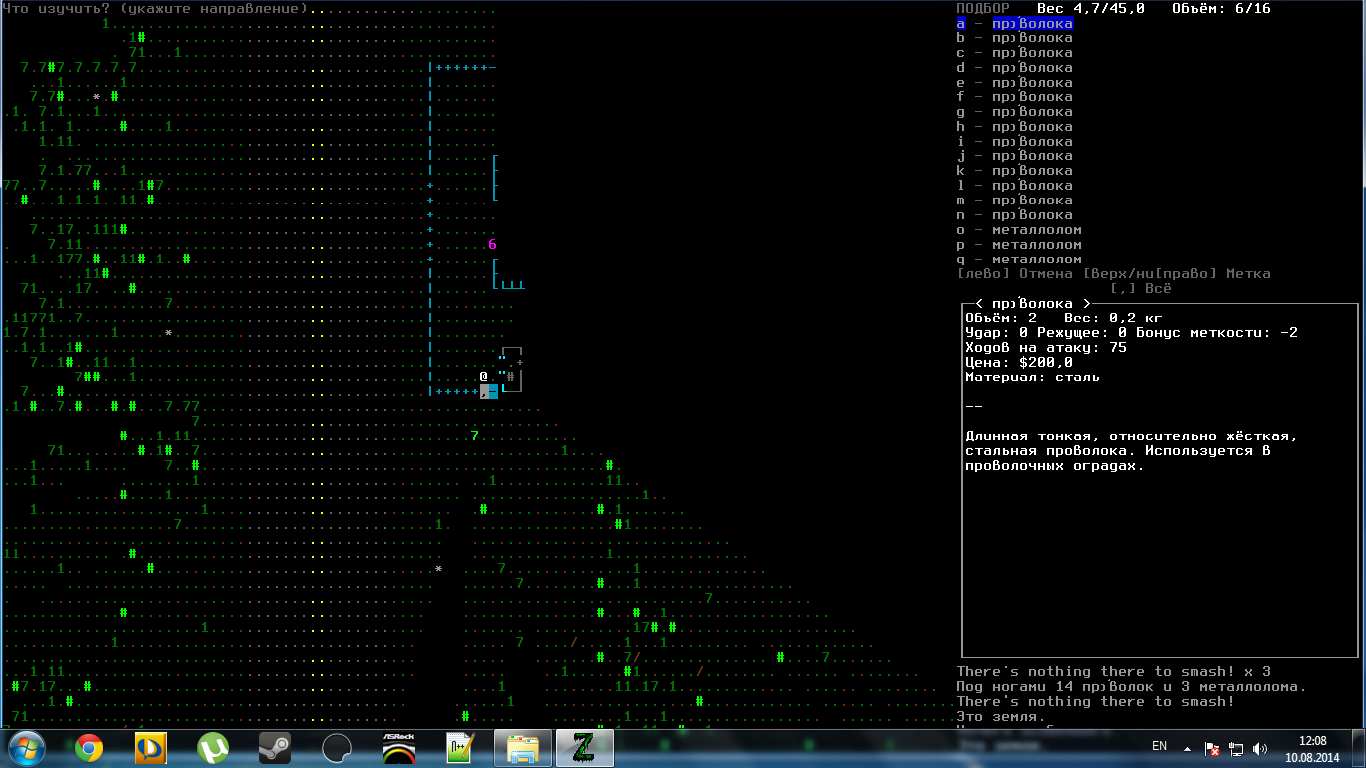Open Google Chrome from the taskbar
The height and width of the screenshot is (768, 1366).
point(89,747)
